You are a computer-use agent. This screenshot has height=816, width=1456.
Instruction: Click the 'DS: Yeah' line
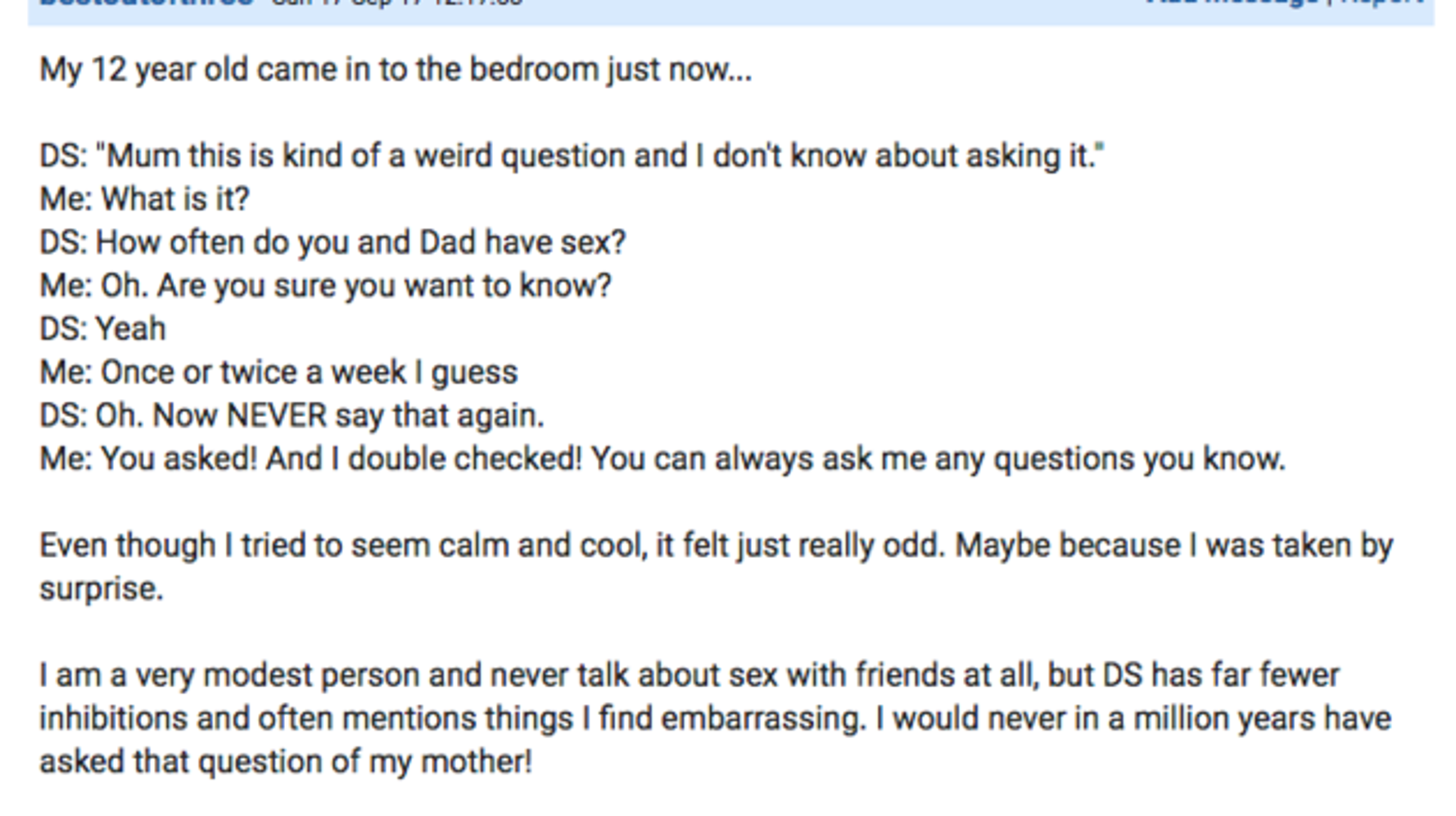tap(102, 329)
